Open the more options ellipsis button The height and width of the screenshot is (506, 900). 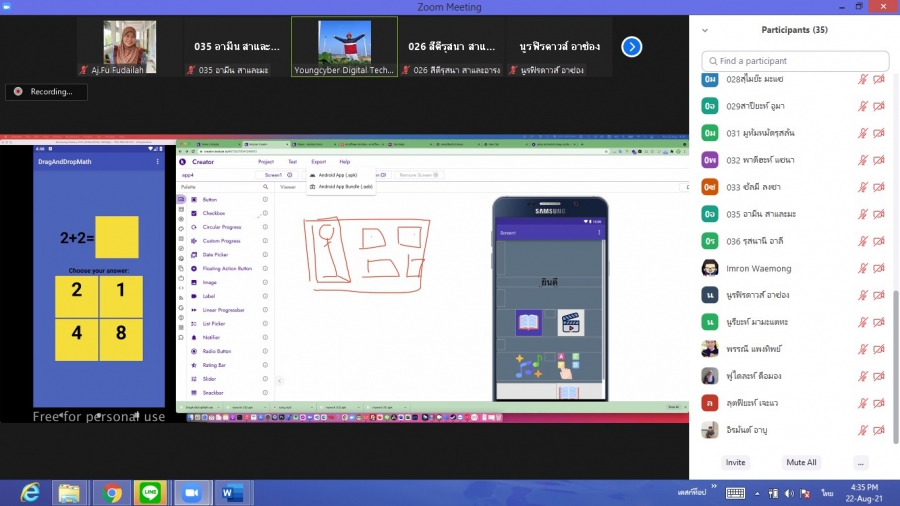point(860,463)
